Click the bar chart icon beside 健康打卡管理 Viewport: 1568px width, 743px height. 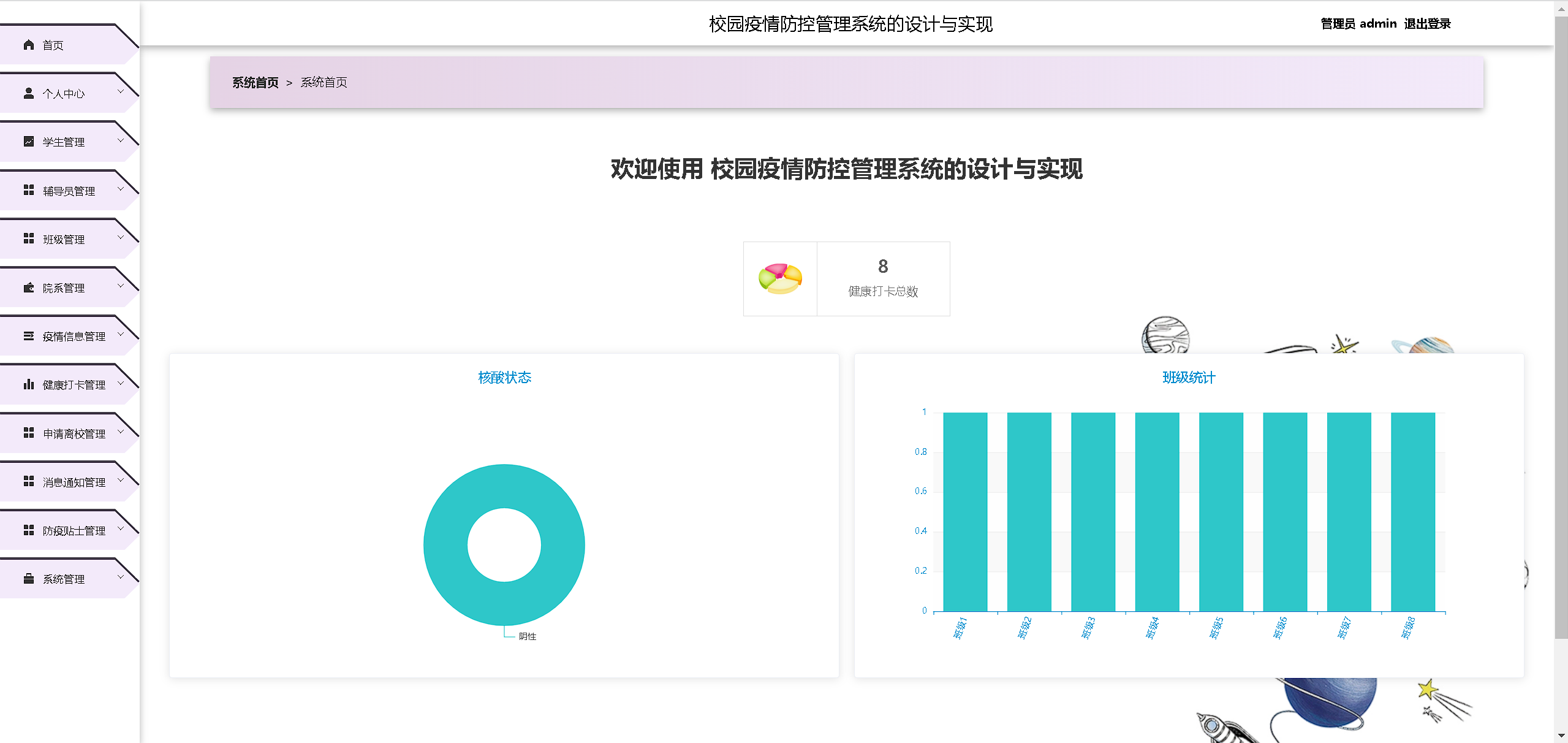coord(28,384)
